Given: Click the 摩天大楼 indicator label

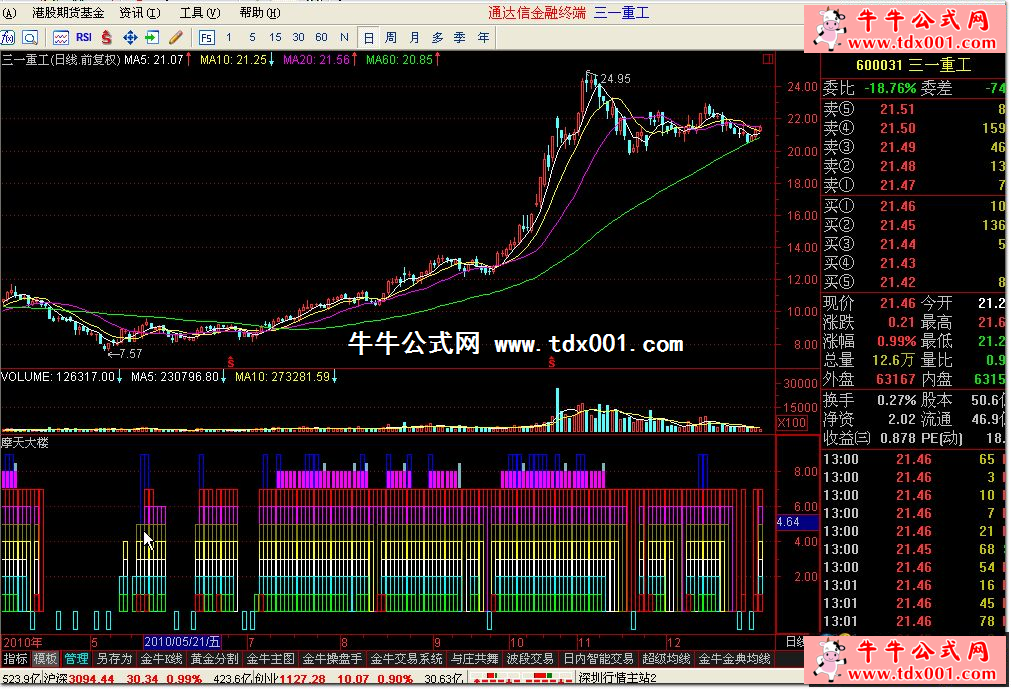Looking at the screenshot, I should (25, 443).
